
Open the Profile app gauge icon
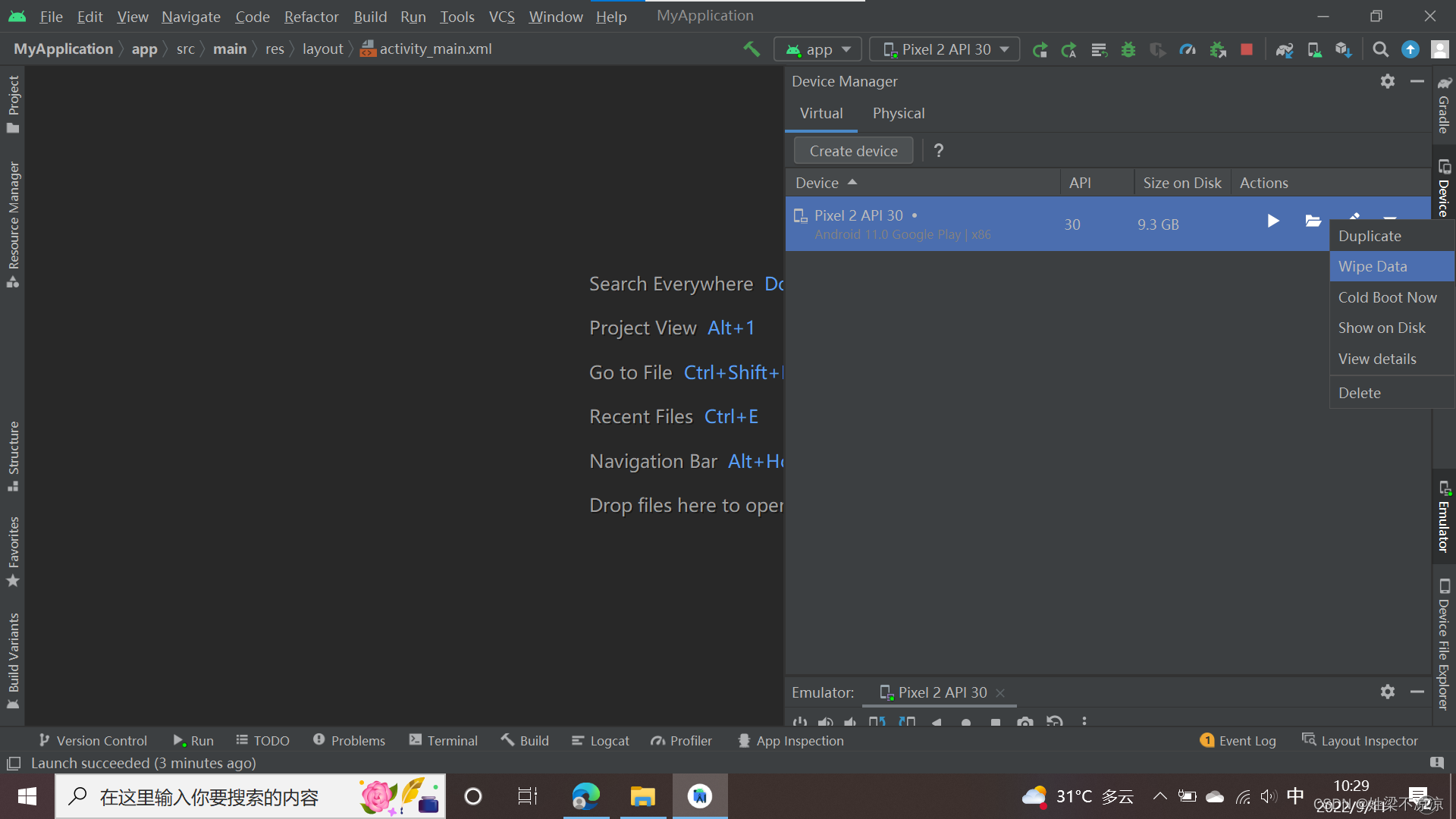tap(1188, 49)
